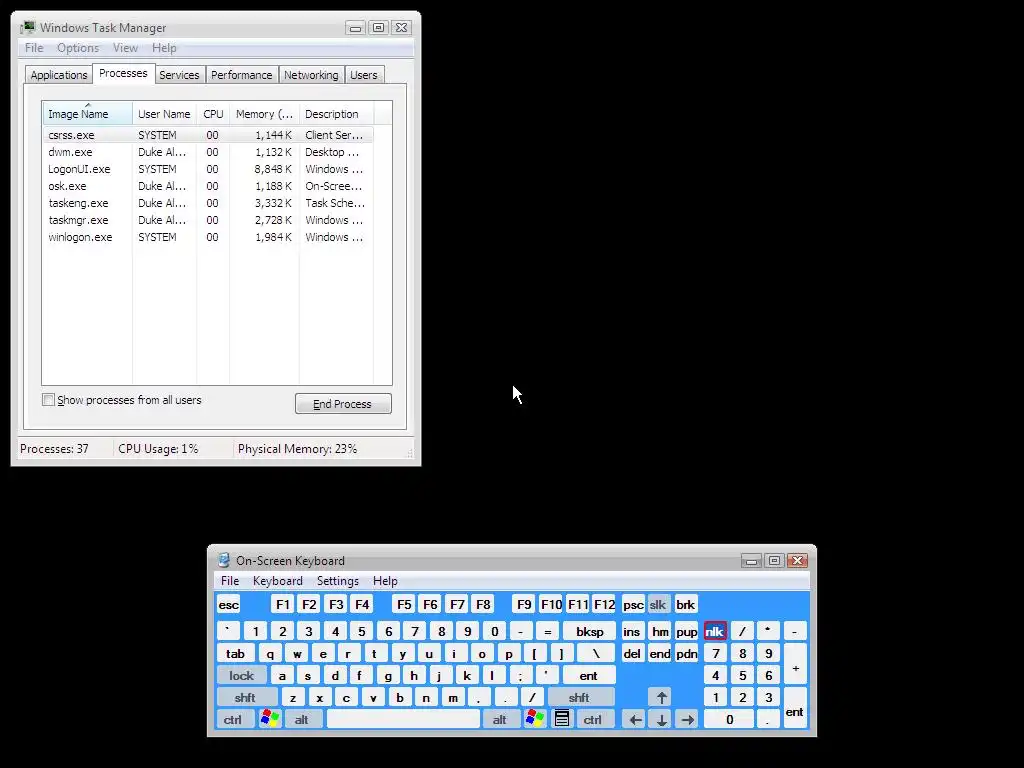Image resolution: width=1024 pixels, height=768 pixels.
Task: Switch to the Services tab
Action: (x=179, y=74)
